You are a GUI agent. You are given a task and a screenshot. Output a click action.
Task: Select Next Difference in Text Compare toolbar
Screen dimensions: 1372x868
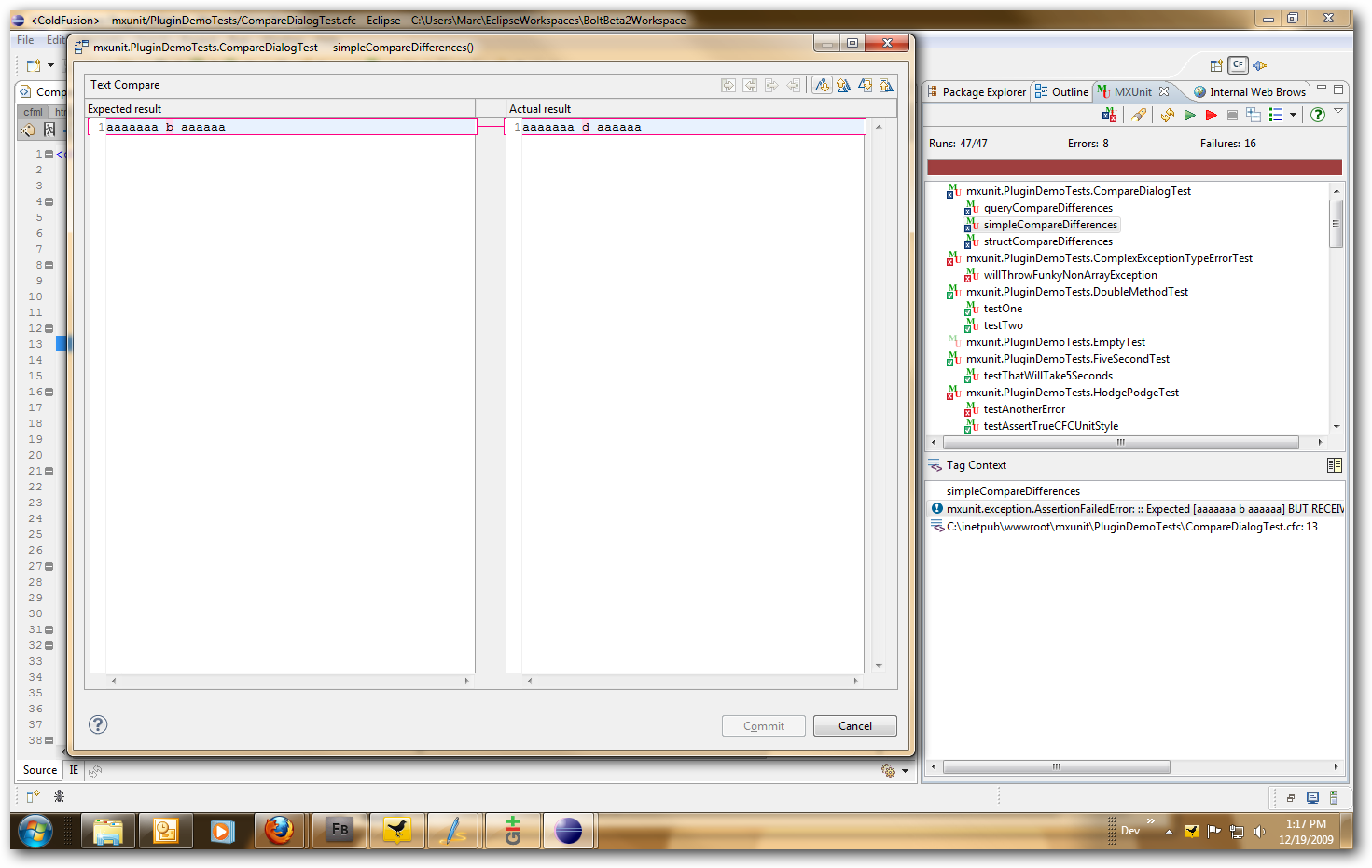pos(822,86)
